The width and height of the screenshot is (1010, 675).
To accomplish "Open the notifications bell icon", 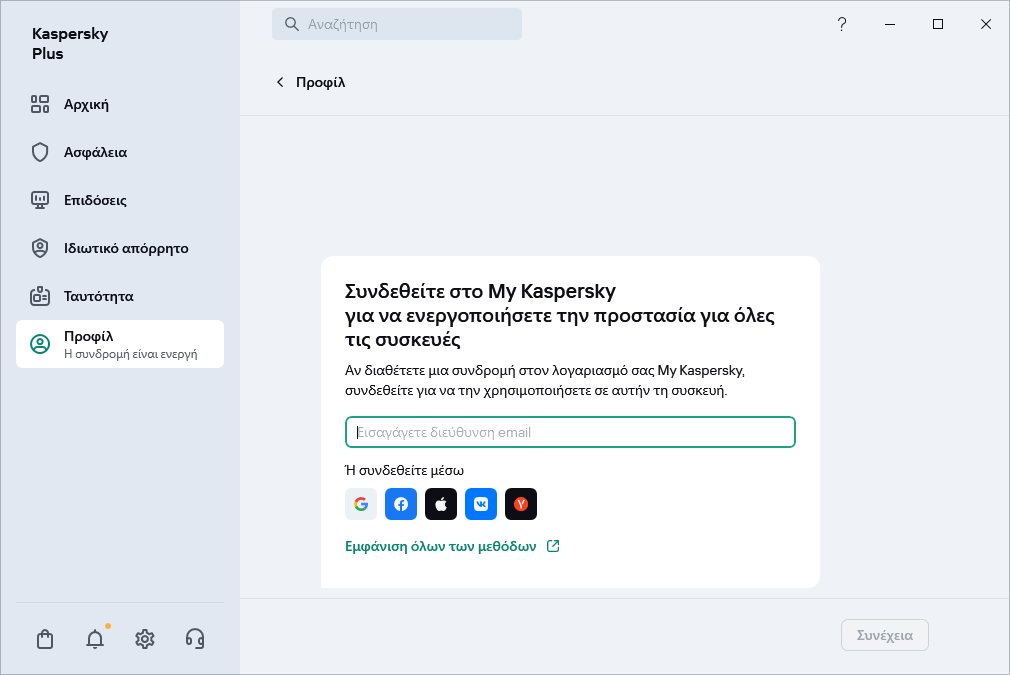I will pos(95,638).
